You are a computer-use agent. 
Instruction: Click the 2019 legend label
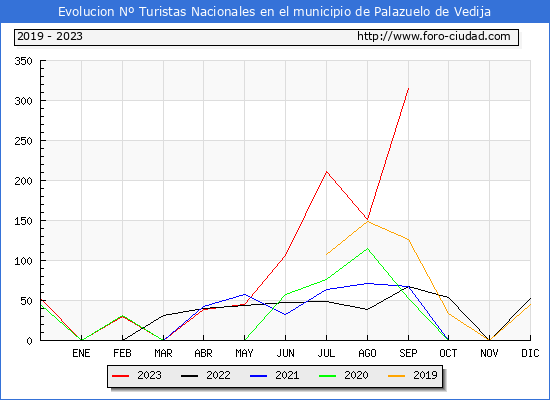pos(425,375)
